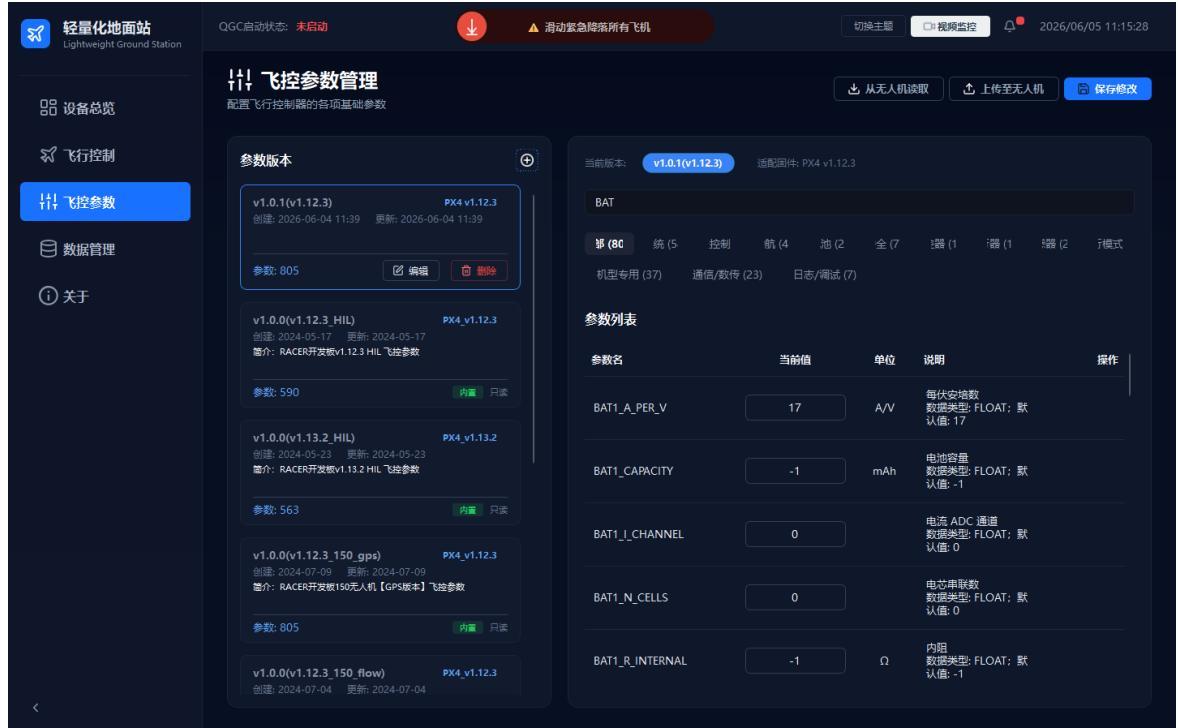
Task: Click the current version badge v1.0.1(v1.12.3)
Action: (x=687, y=163)
